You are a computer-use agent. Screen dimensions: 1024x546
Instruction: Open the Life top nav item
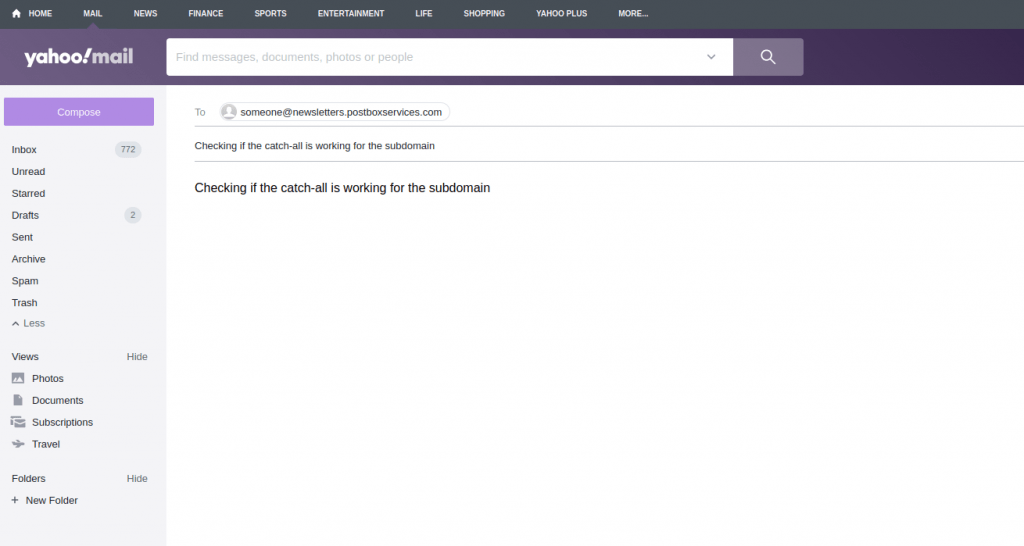click(x=424, y=13)
